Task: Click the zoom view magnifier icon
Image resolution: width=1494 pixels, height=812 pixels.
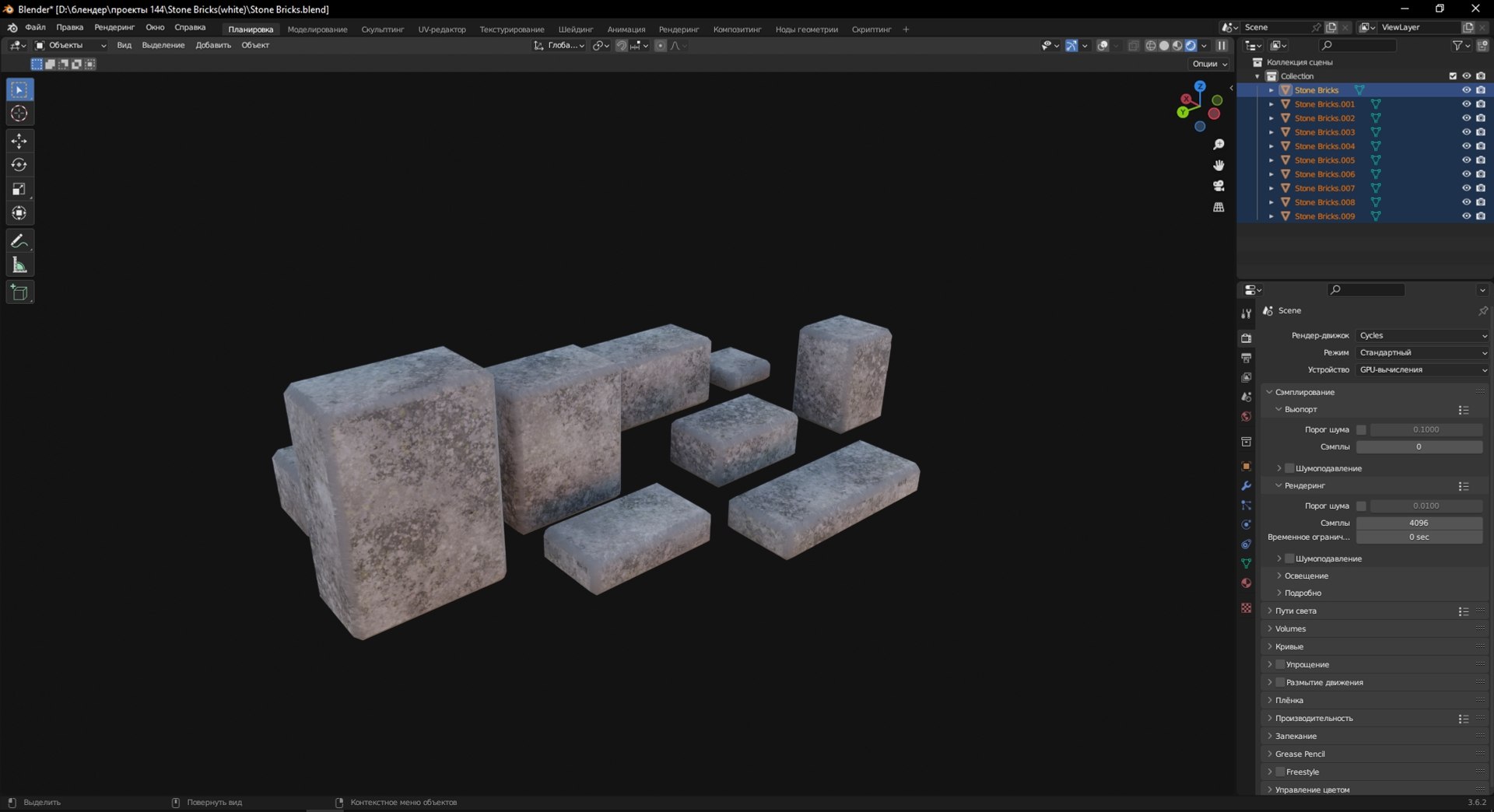Action: 1219,145
